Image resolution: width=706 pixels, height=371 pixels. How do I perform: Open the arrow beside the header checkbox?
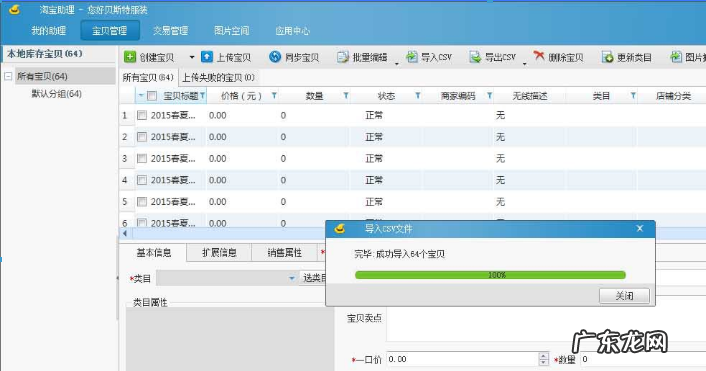pos(141,95)
